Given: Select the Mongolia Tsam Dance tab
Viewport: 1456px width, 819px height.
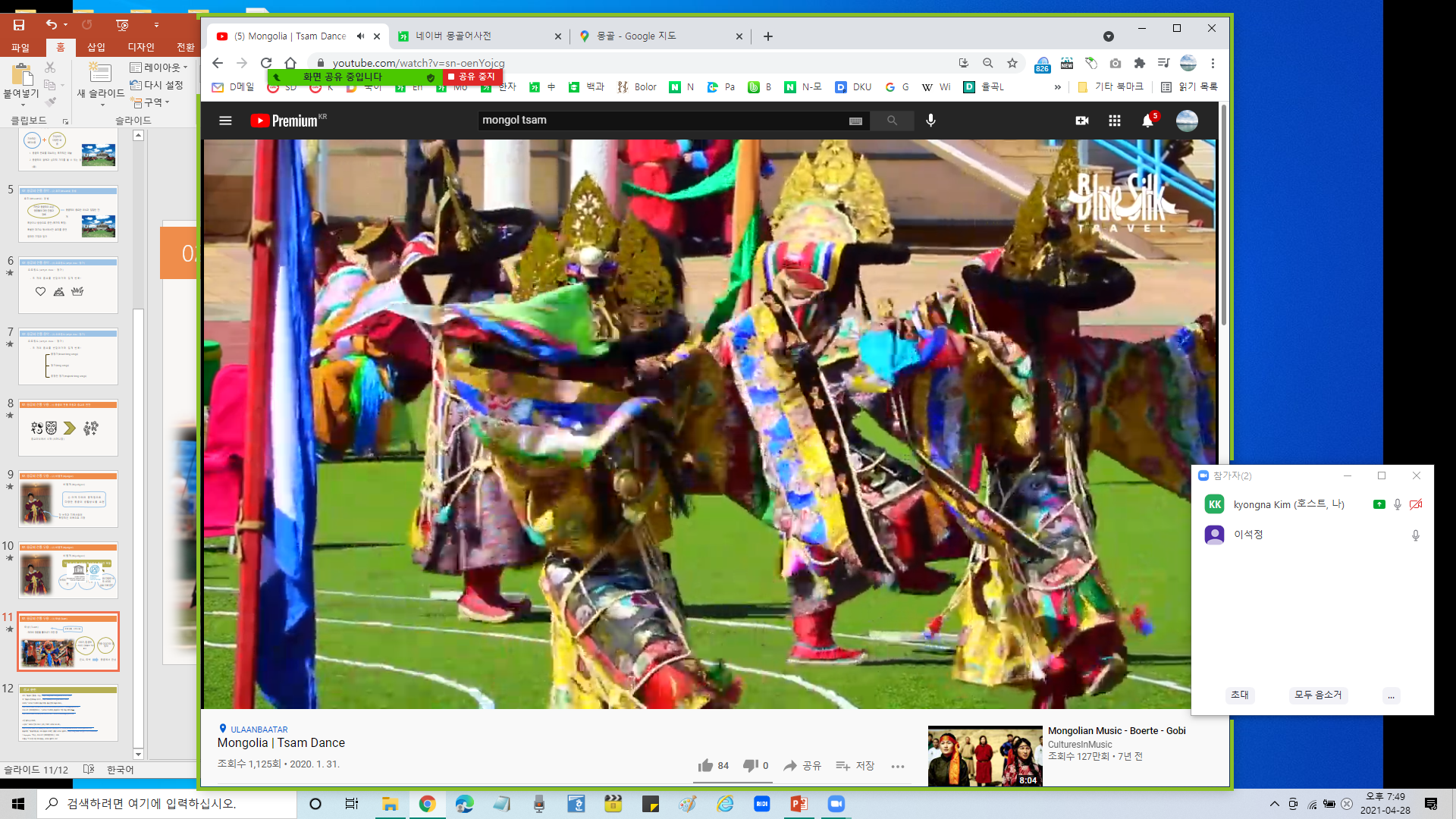Looking at the screenshot, I should coord(297,36).
